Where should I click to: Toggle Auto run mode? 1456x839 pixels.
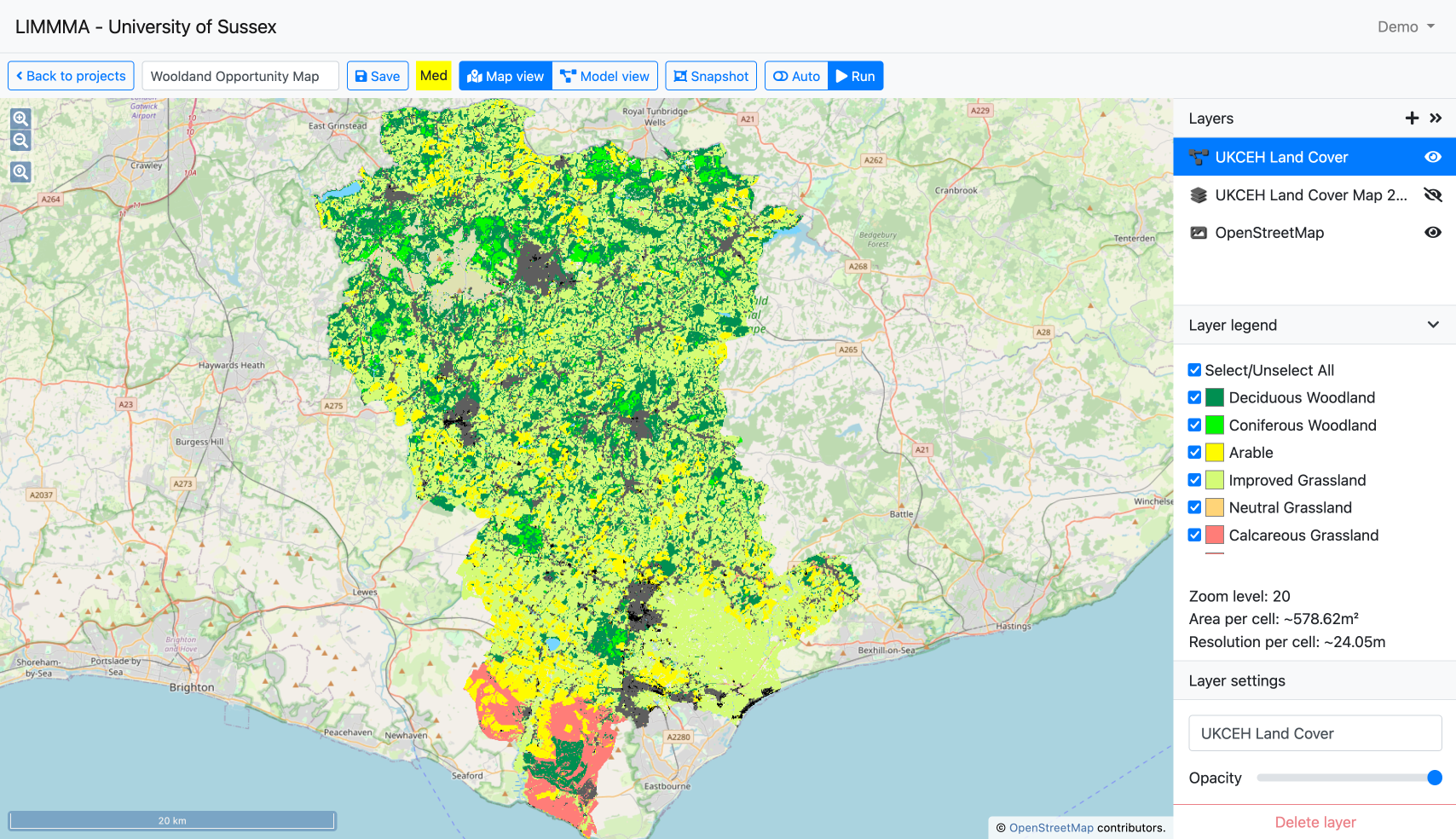pos(796,76)
